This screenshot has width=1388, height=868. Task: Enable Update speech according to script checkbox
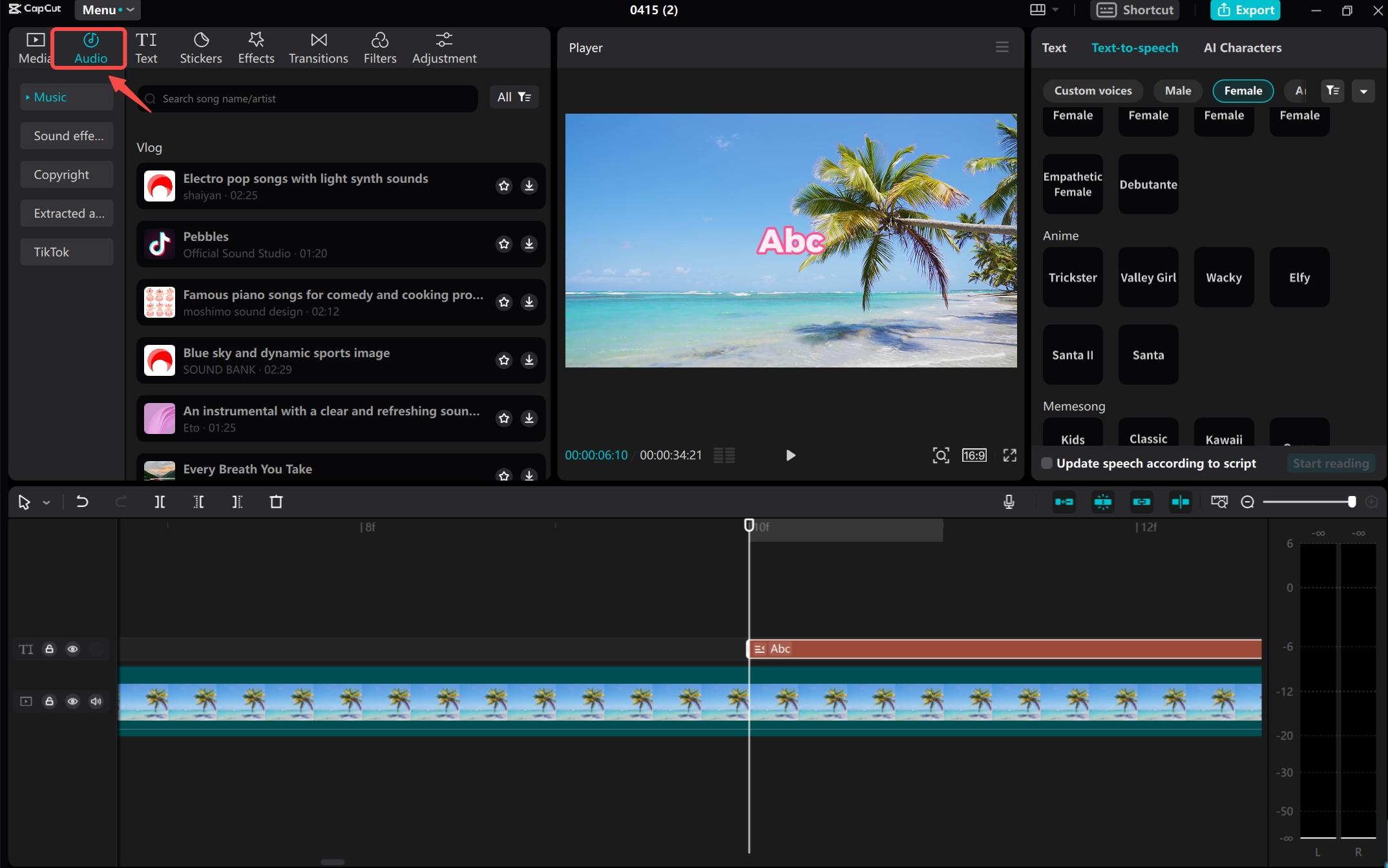(1047, 463)
